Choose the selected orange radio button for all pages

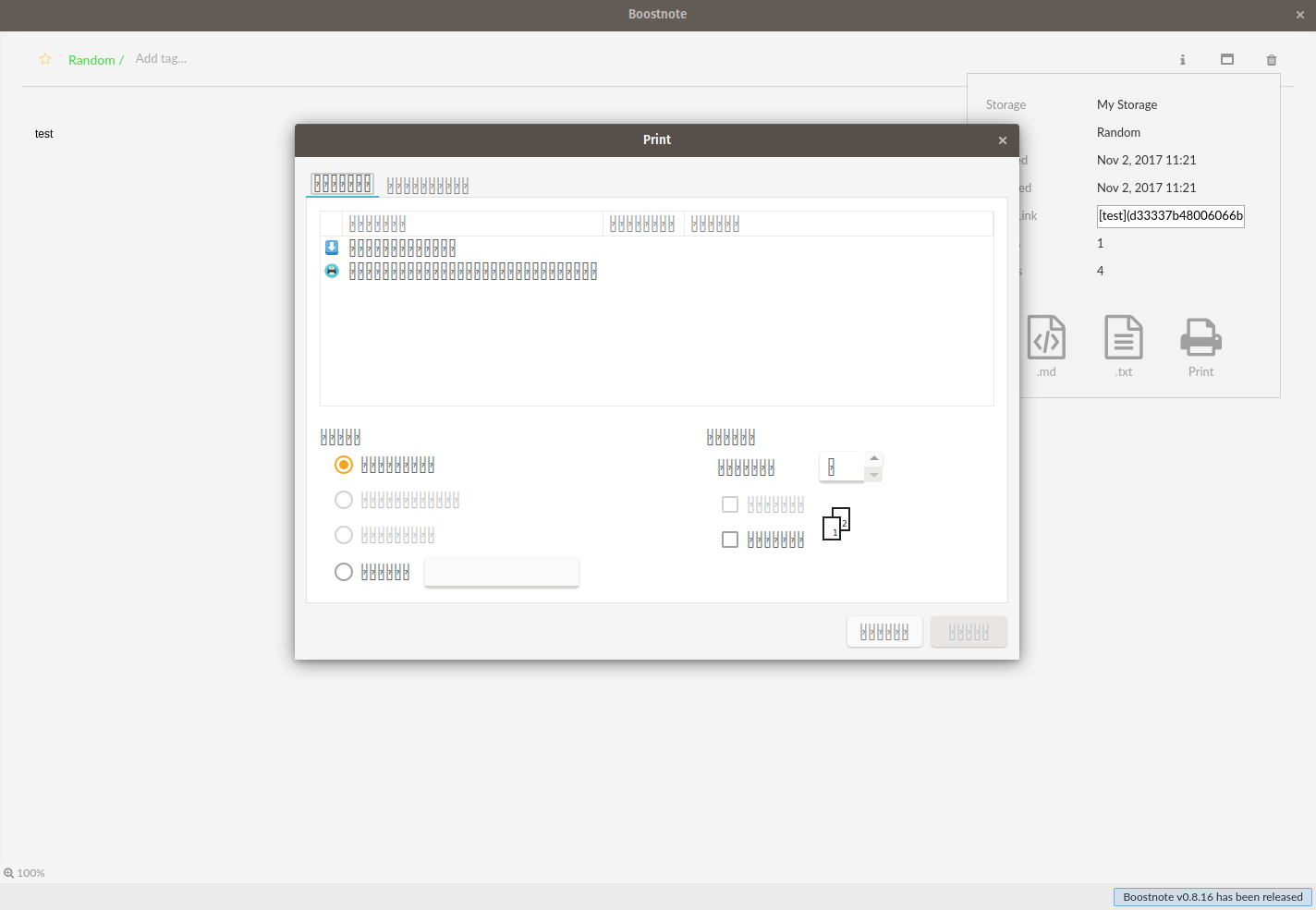tap(344, 465)
